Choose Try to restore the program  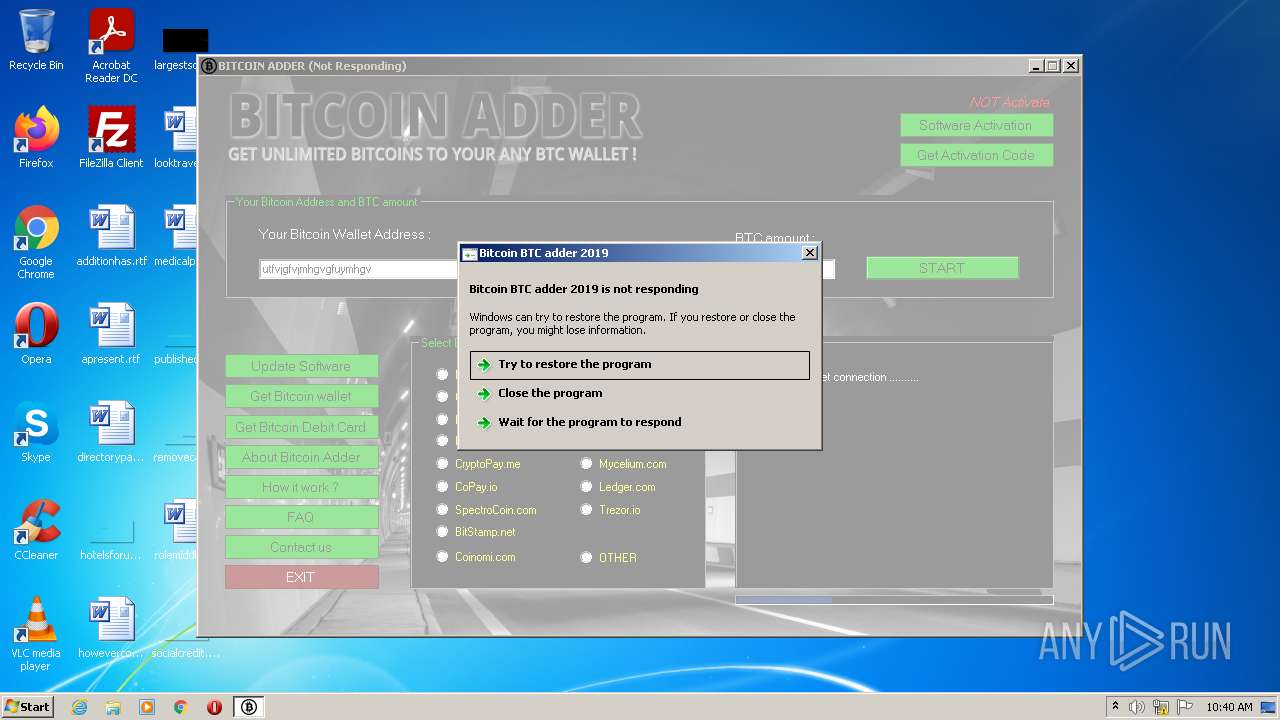pyautogui.click(x=640, y=365)
